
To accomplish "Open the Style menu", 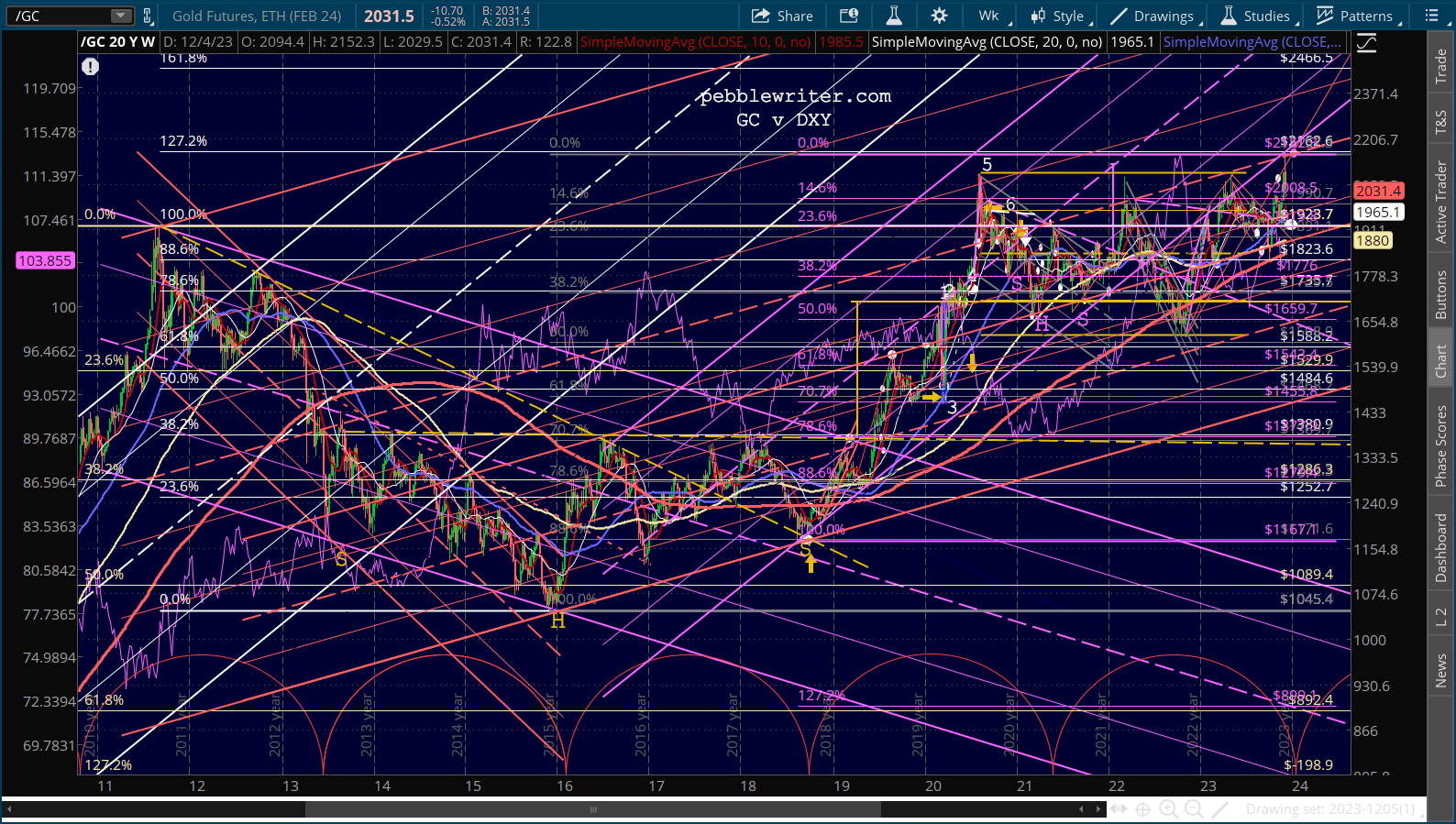I will [x=1060, y=16].
